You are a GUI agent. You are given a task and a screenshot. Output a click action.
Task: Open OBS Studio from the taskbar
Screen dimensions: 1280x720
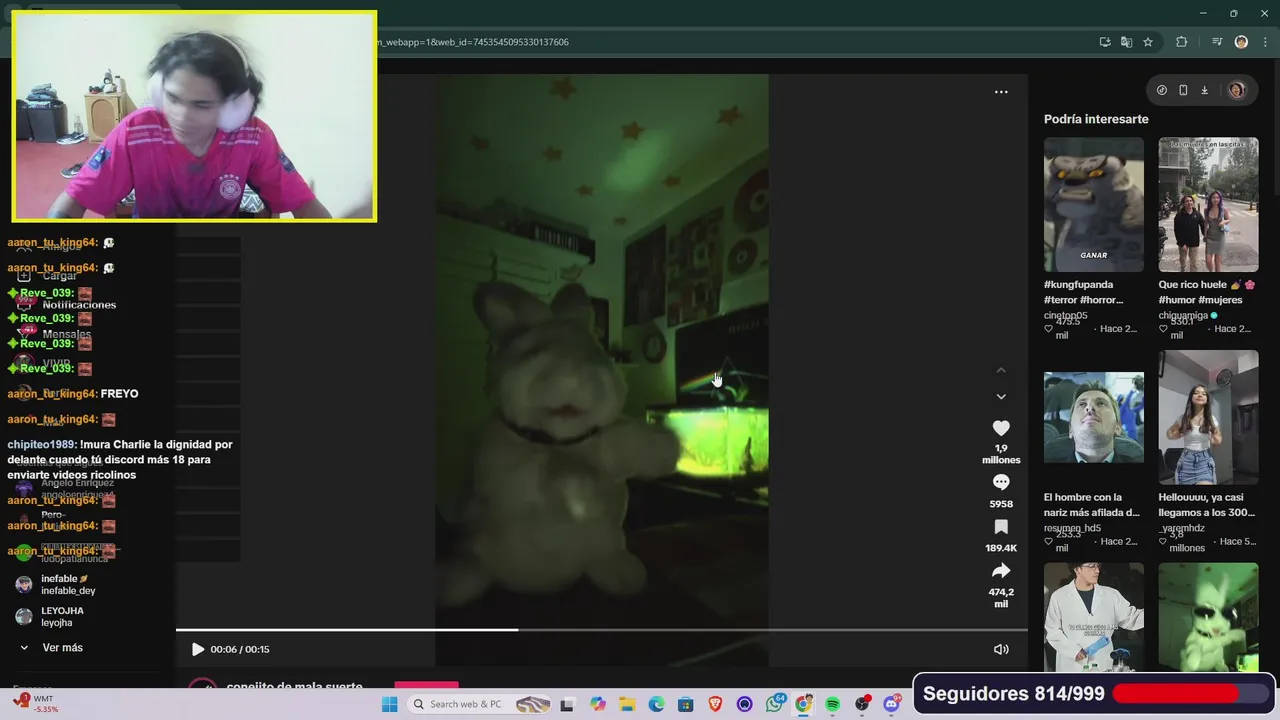point(862,704)
